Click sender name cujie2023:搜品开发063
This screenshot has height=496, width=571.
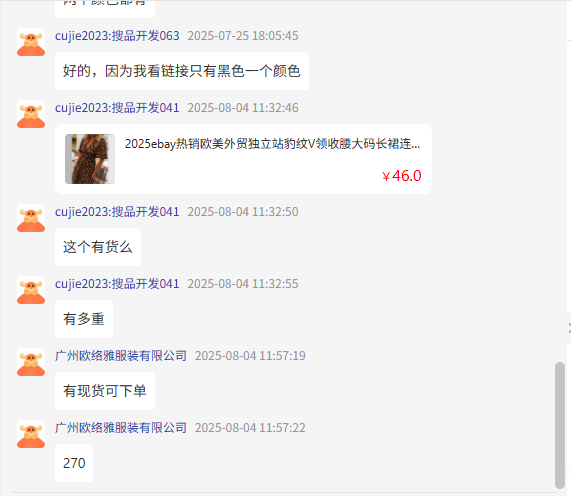click(x=117, y=36)
